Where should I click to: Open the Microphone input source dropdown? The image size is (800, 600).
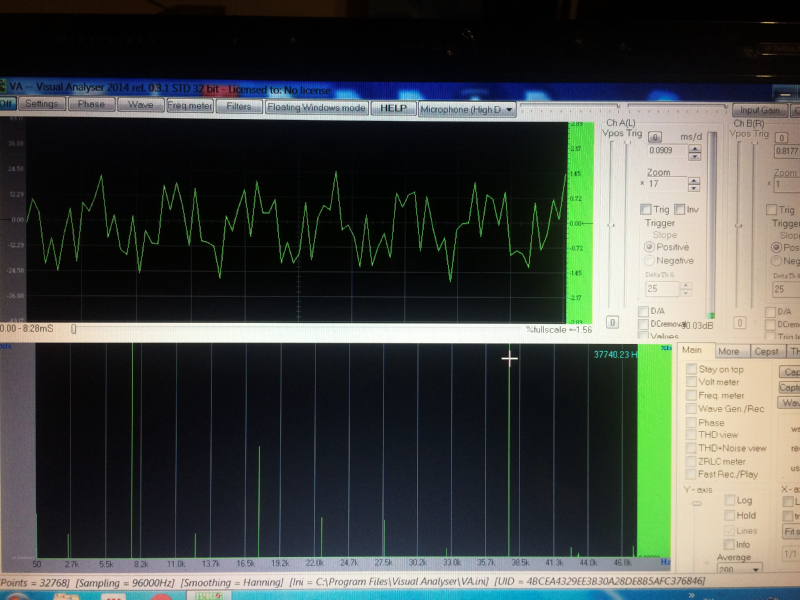(467, 108)
